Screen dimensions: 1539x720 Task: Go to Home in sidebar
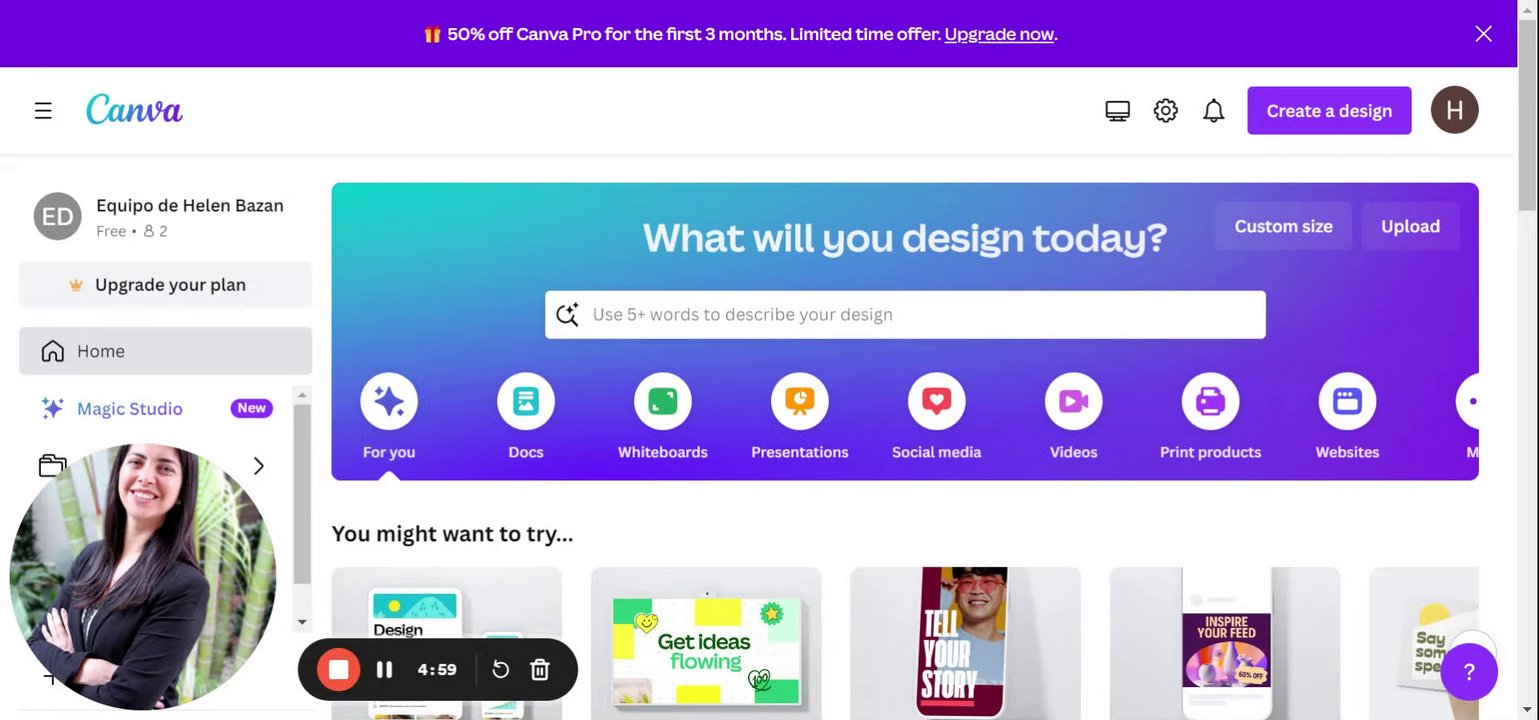tap(166, 351)
